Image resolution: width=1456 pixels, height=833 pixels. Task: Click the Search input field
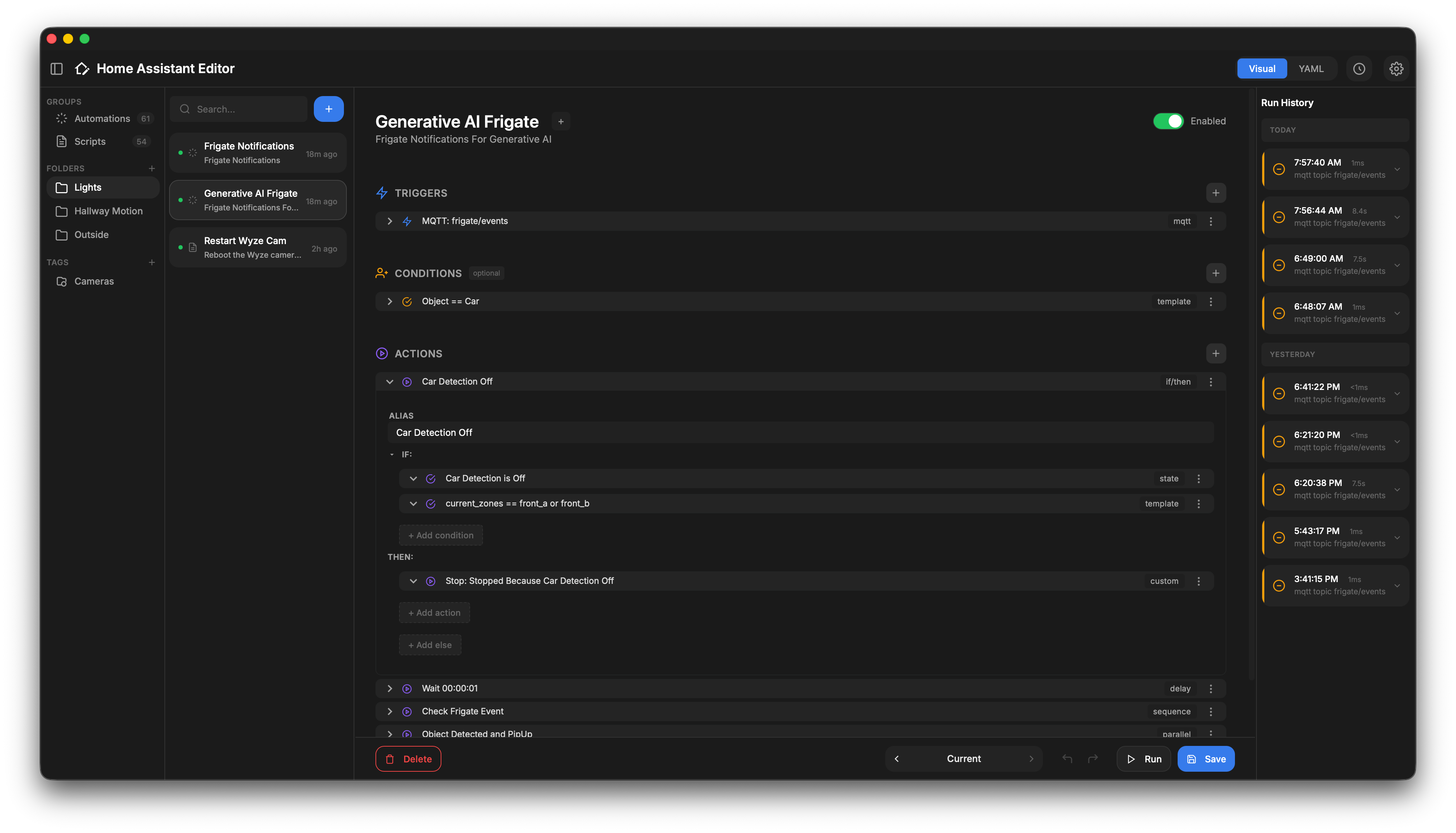pos(239,109)
